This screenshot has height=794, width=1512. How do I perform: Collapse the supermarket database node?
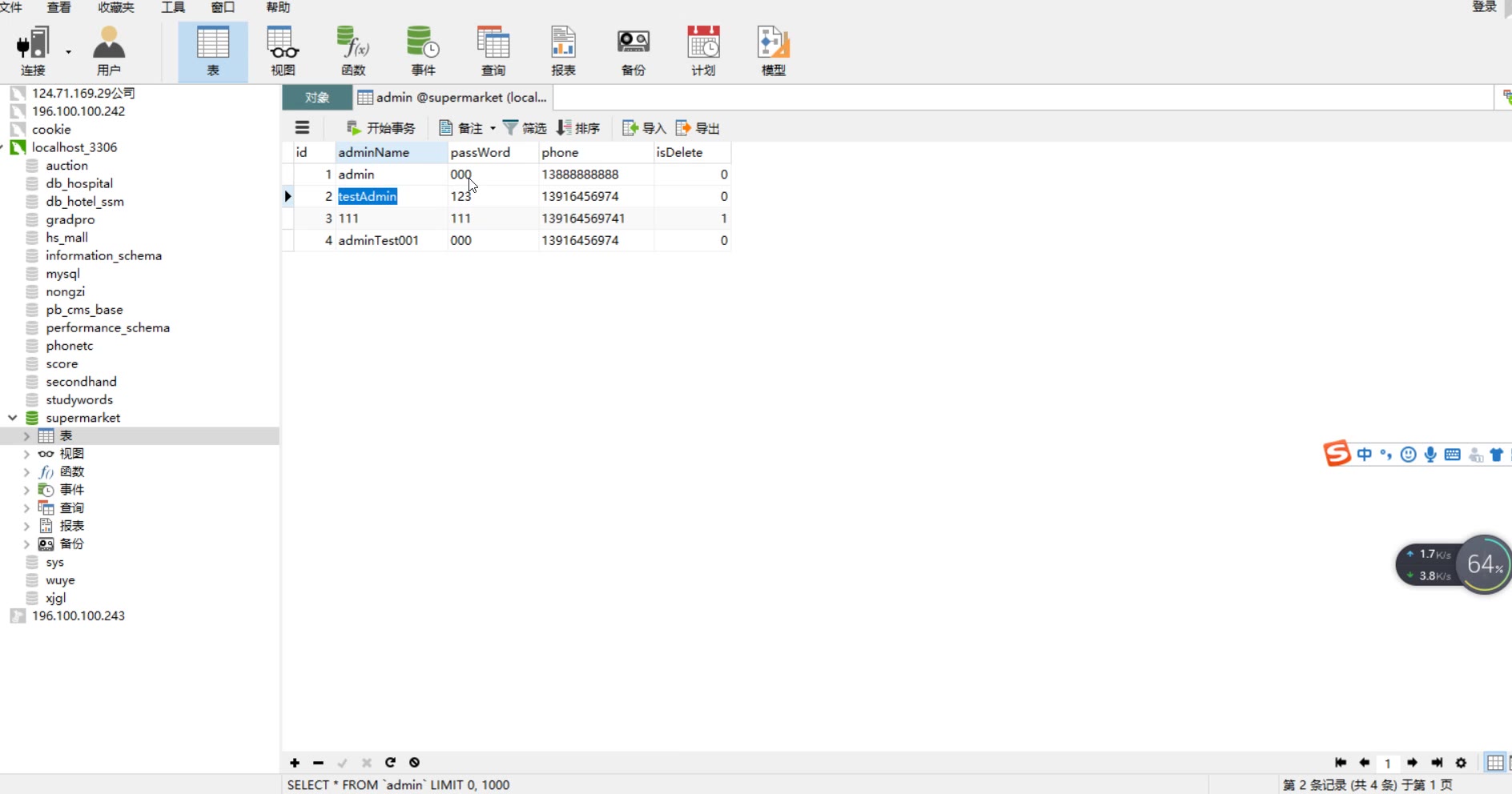pos(13,418)
